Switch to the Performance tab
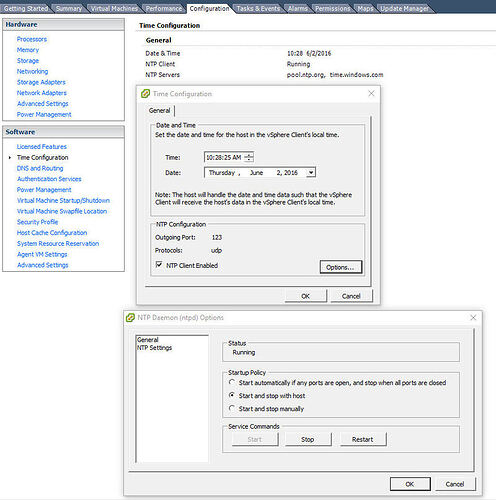 coord(164,8)
